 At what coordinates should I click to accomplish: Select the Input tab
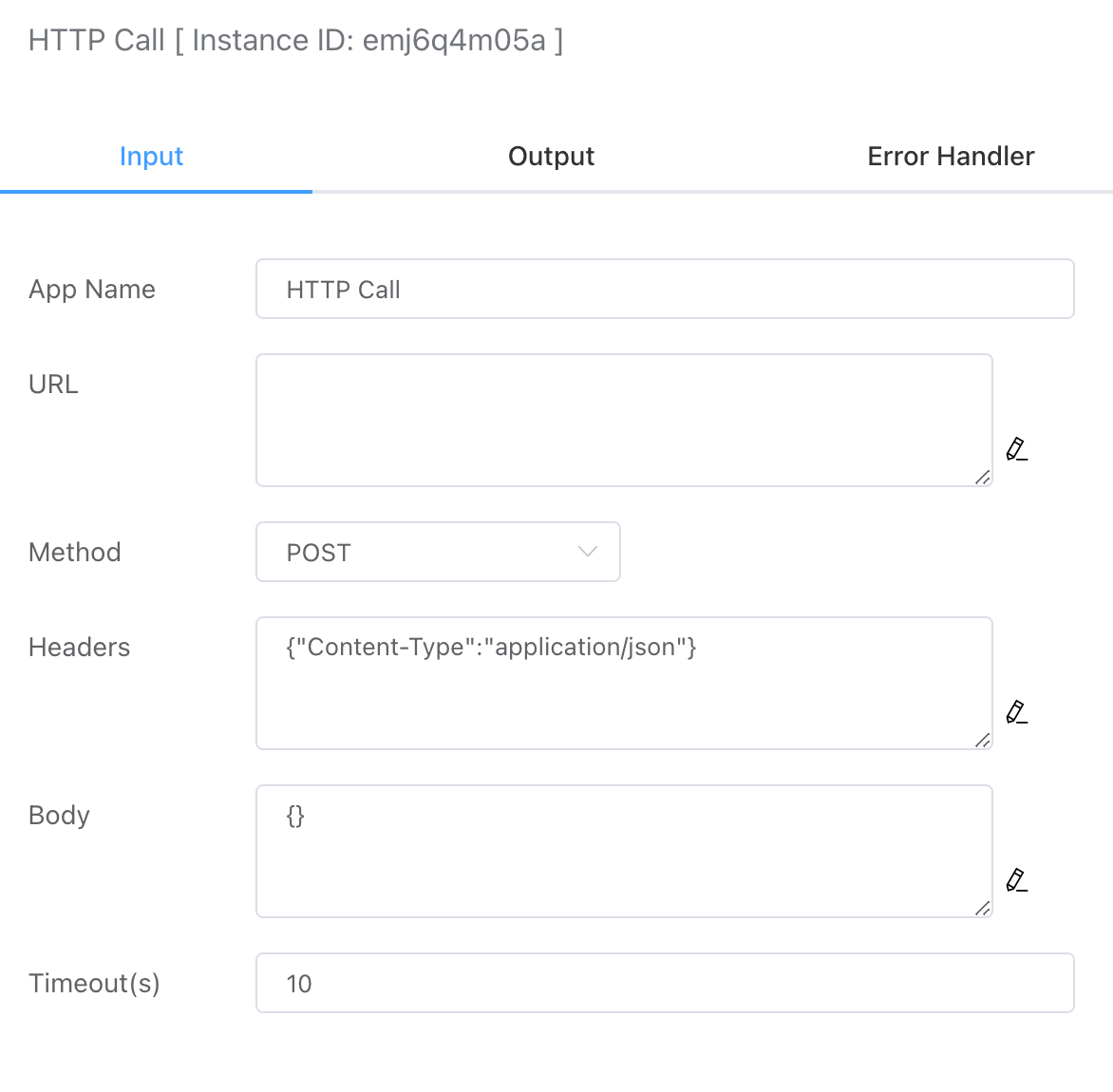(152, 157)
